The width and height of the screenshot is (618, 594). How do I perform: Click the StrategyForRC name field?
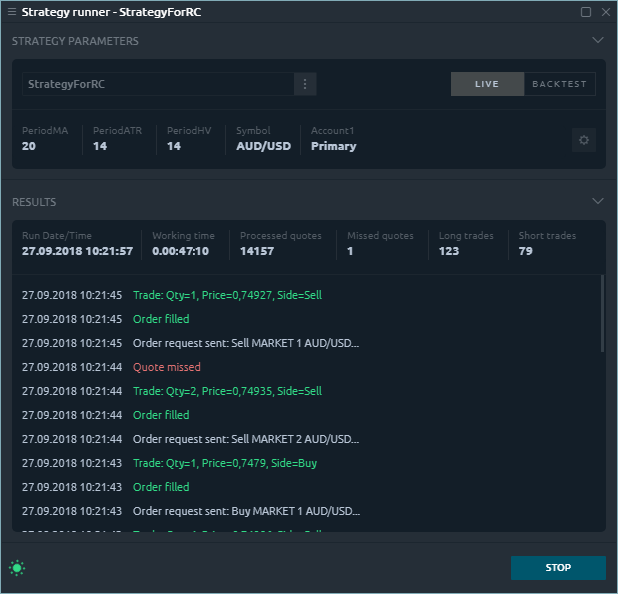(x=158, y=84)
